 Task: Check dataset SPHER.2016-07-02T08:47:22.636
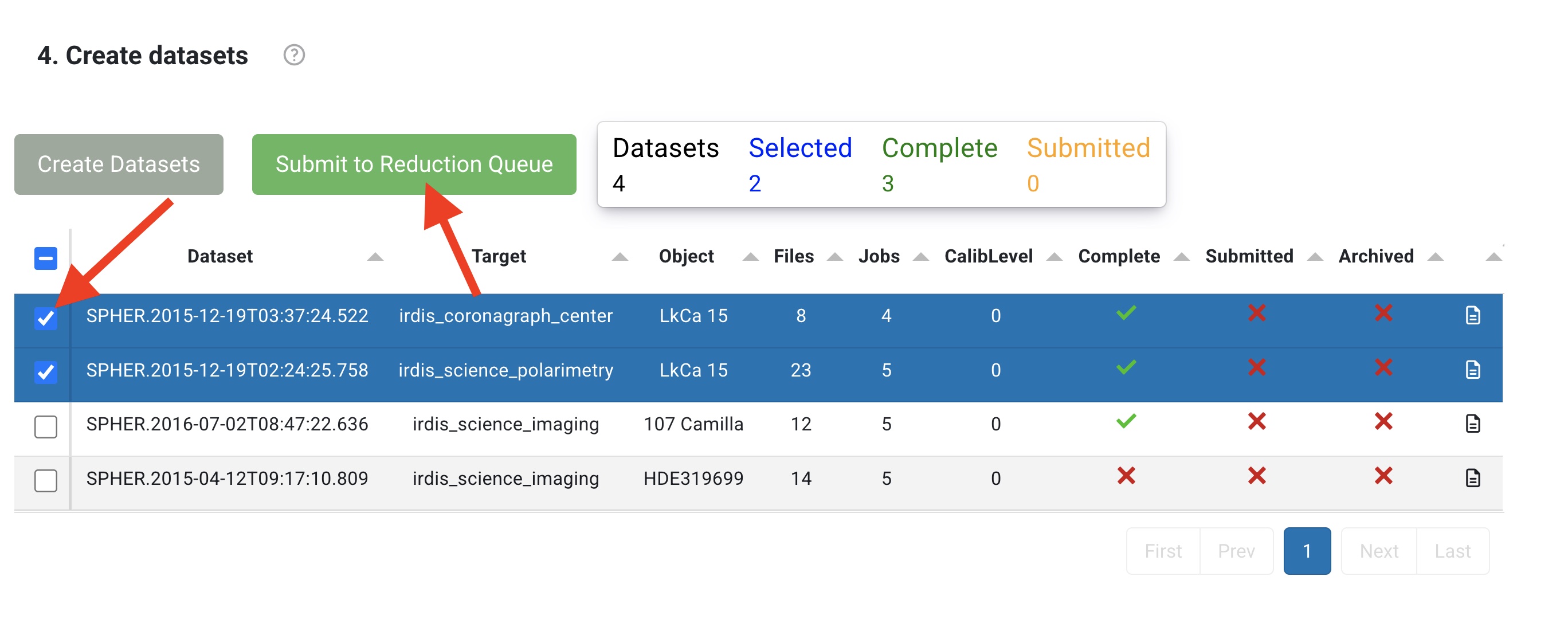click(x=46, y=426)
